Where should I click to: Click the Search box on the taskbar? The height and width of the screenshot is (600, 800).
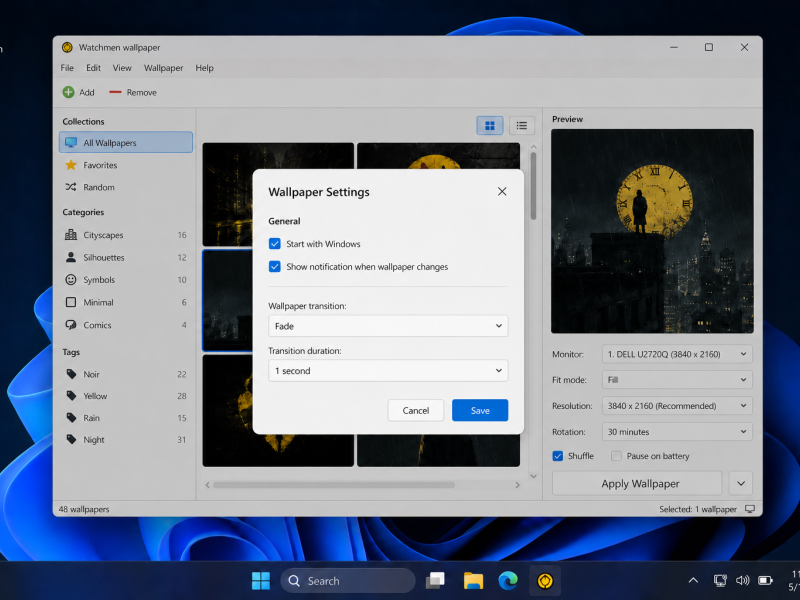pyautogui.click(x=348, y=581)
